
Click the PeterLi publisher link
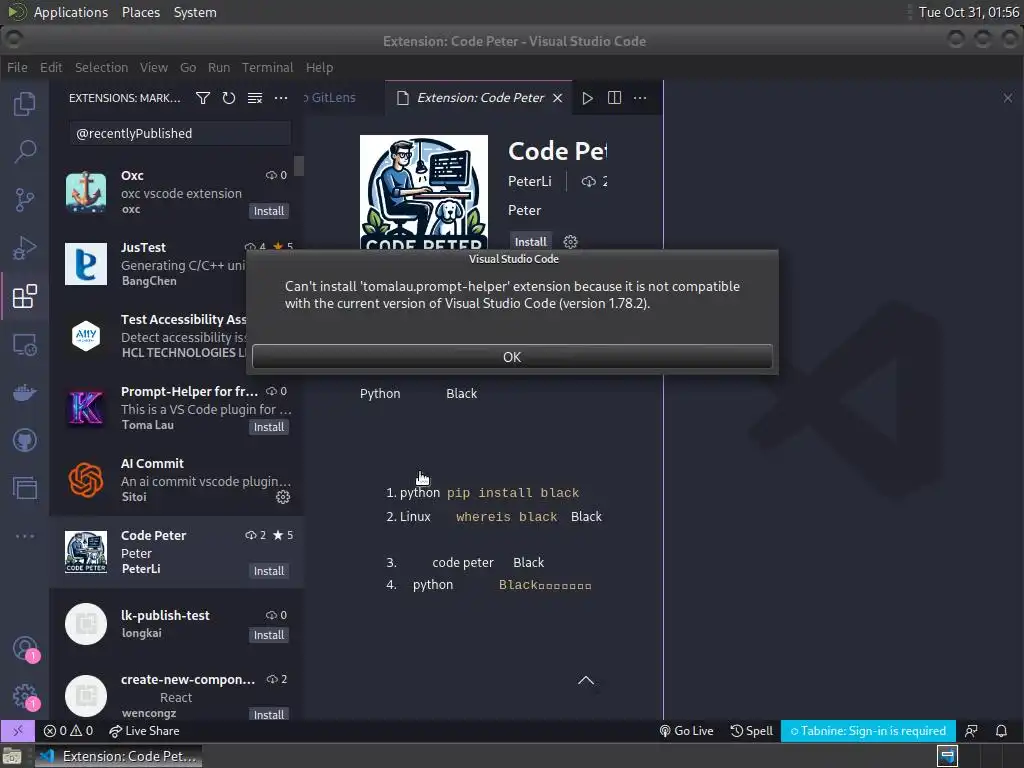pos(530,182)
